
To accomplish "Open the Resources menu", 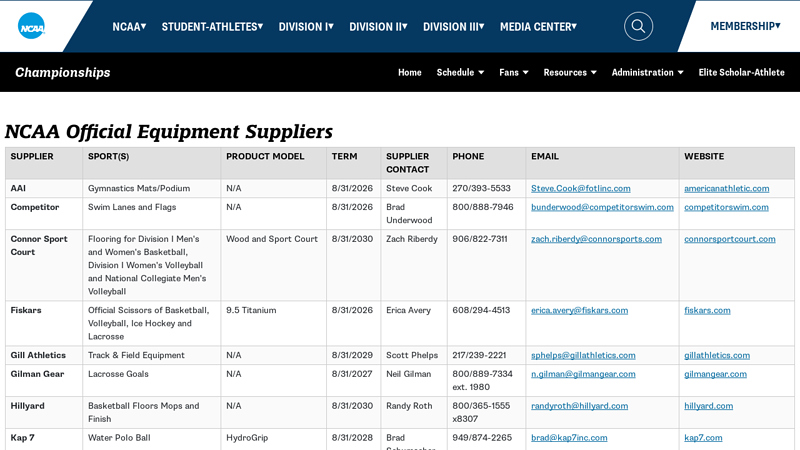I will tap(570, 72).
